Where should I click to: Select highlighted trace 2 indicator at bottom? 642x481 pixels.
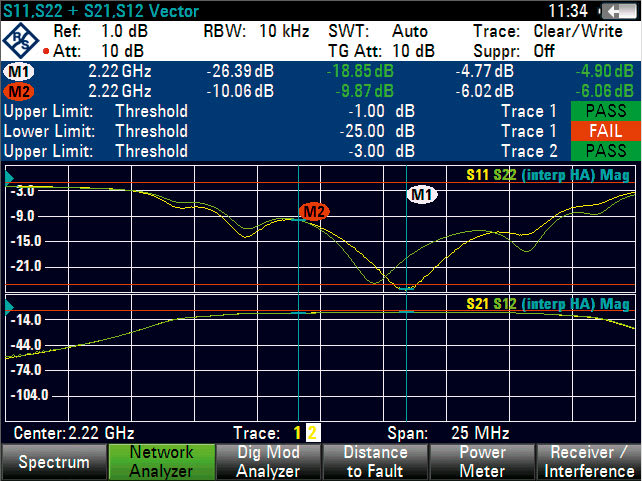312,433
